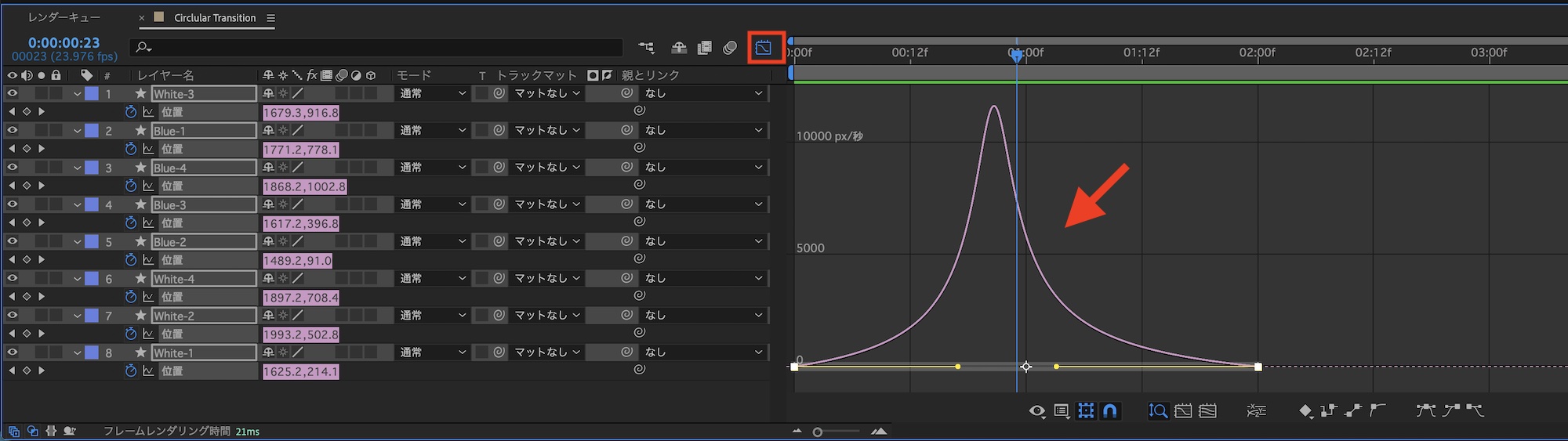
Task: Click the Separate Dimensions button
Action: click(x=1256, y=410)
